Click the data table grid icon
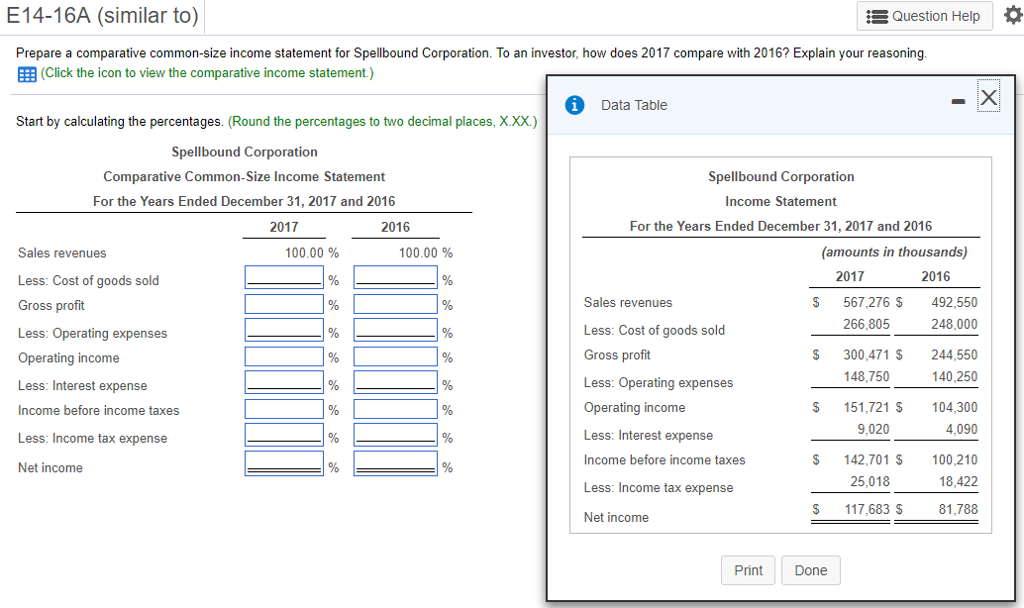The image size is (1024, 608). [x=26, y=73]
